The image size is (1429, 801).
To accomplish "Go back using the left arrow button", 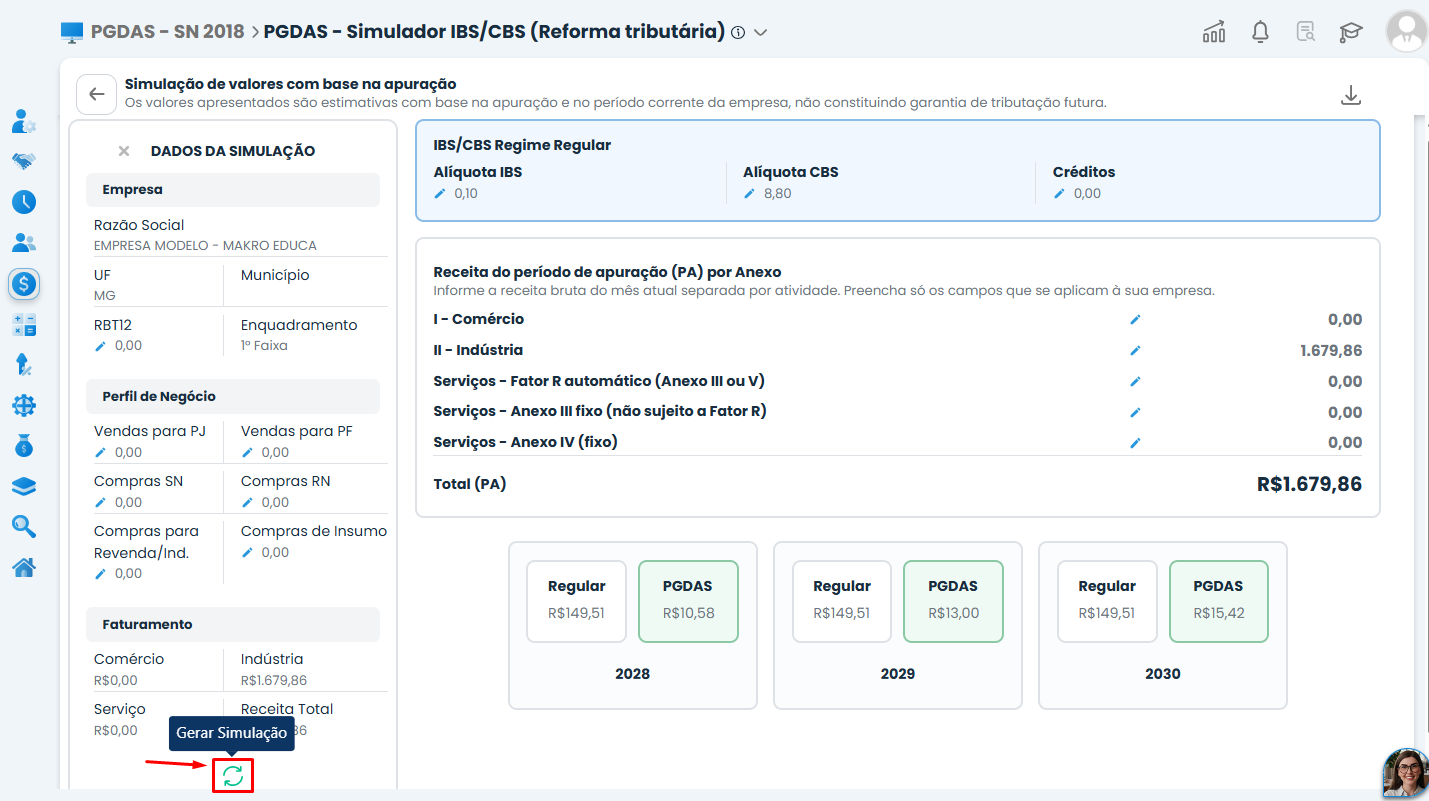I will pos(96,94).
